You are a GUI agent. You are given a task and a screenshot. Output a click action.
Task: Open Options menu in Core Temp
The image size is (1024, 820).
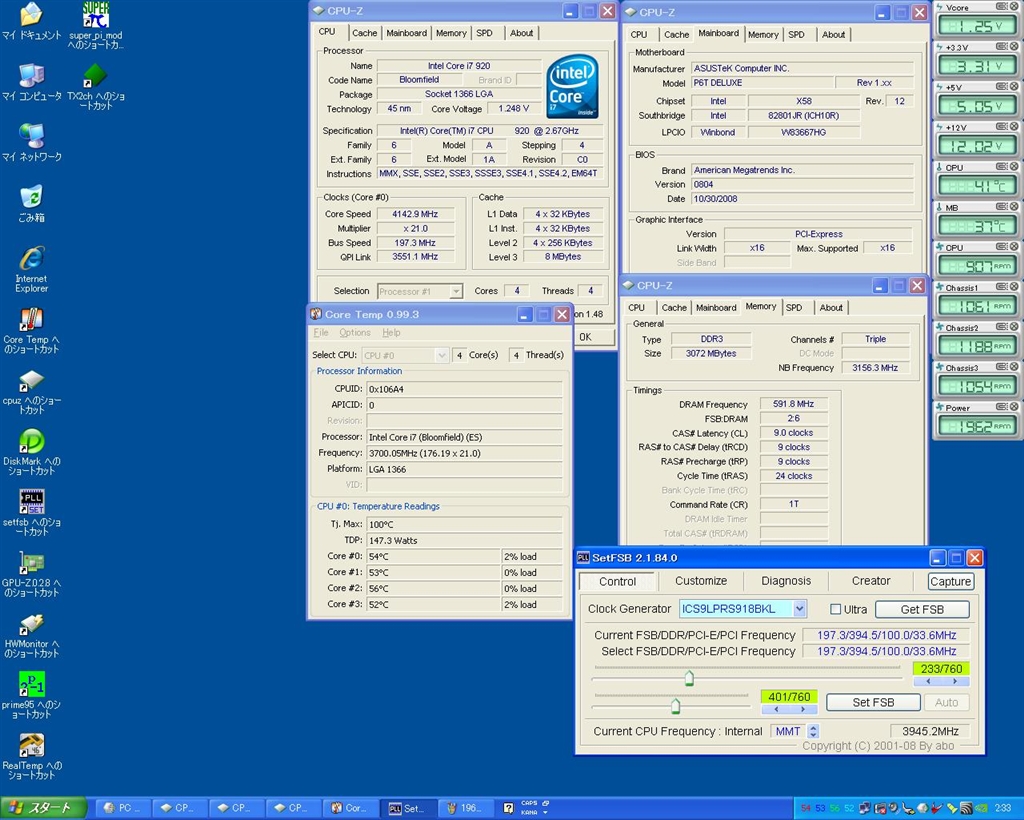354,333
